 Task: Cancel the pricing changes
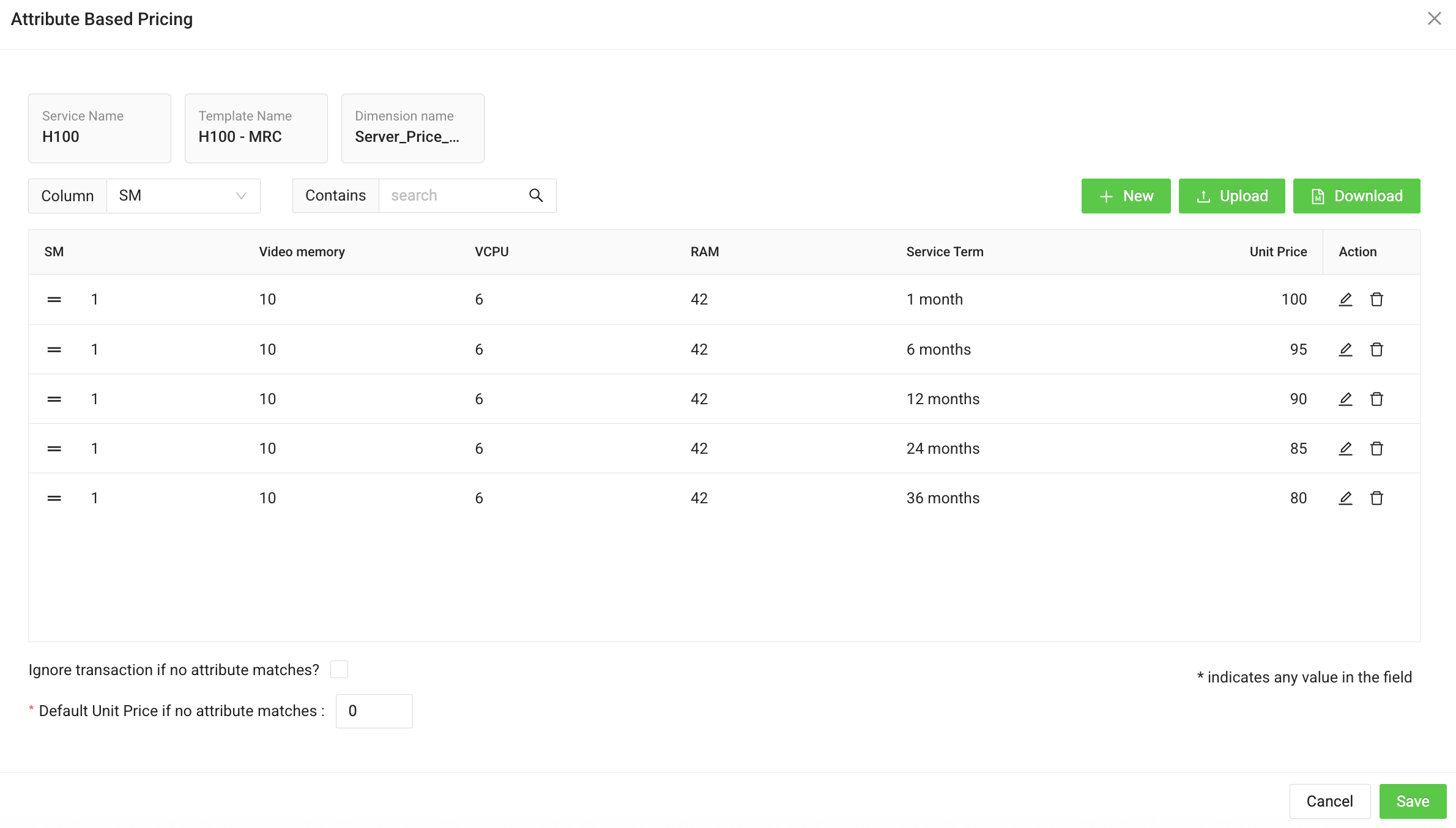pyautogui.click(x=1329, y=801)
